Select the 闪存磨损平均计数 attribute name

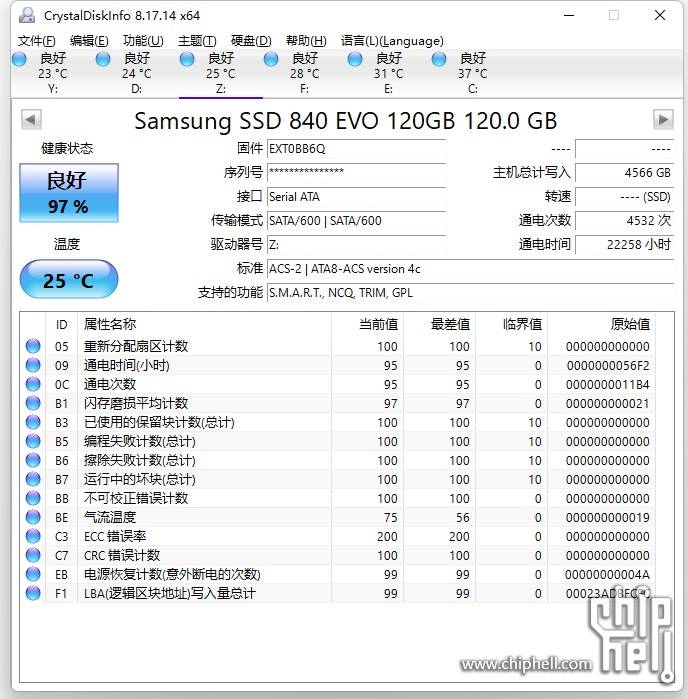(136, 403)
